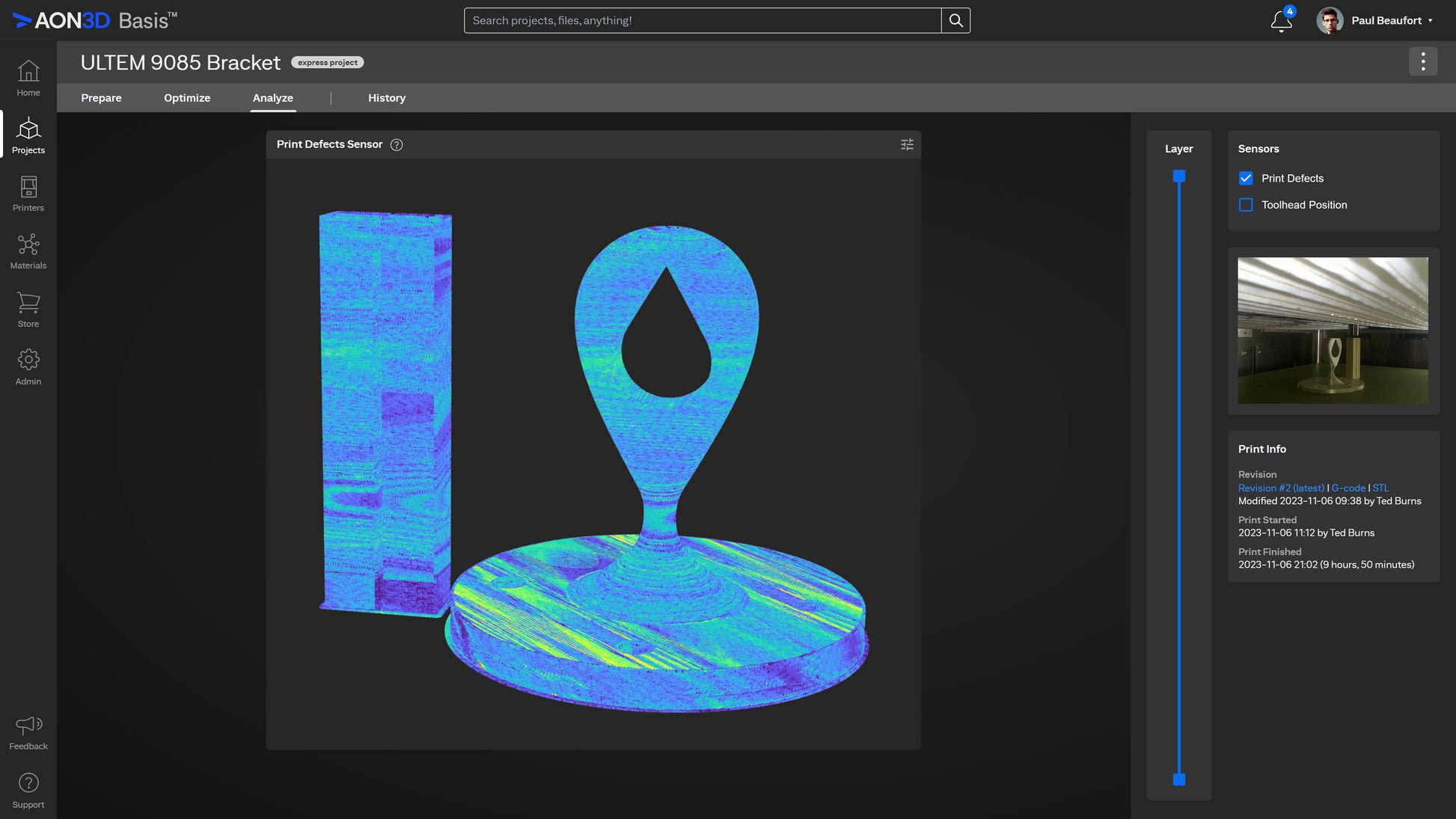Go to Printers in sidebar

click(x=28, y=194)
